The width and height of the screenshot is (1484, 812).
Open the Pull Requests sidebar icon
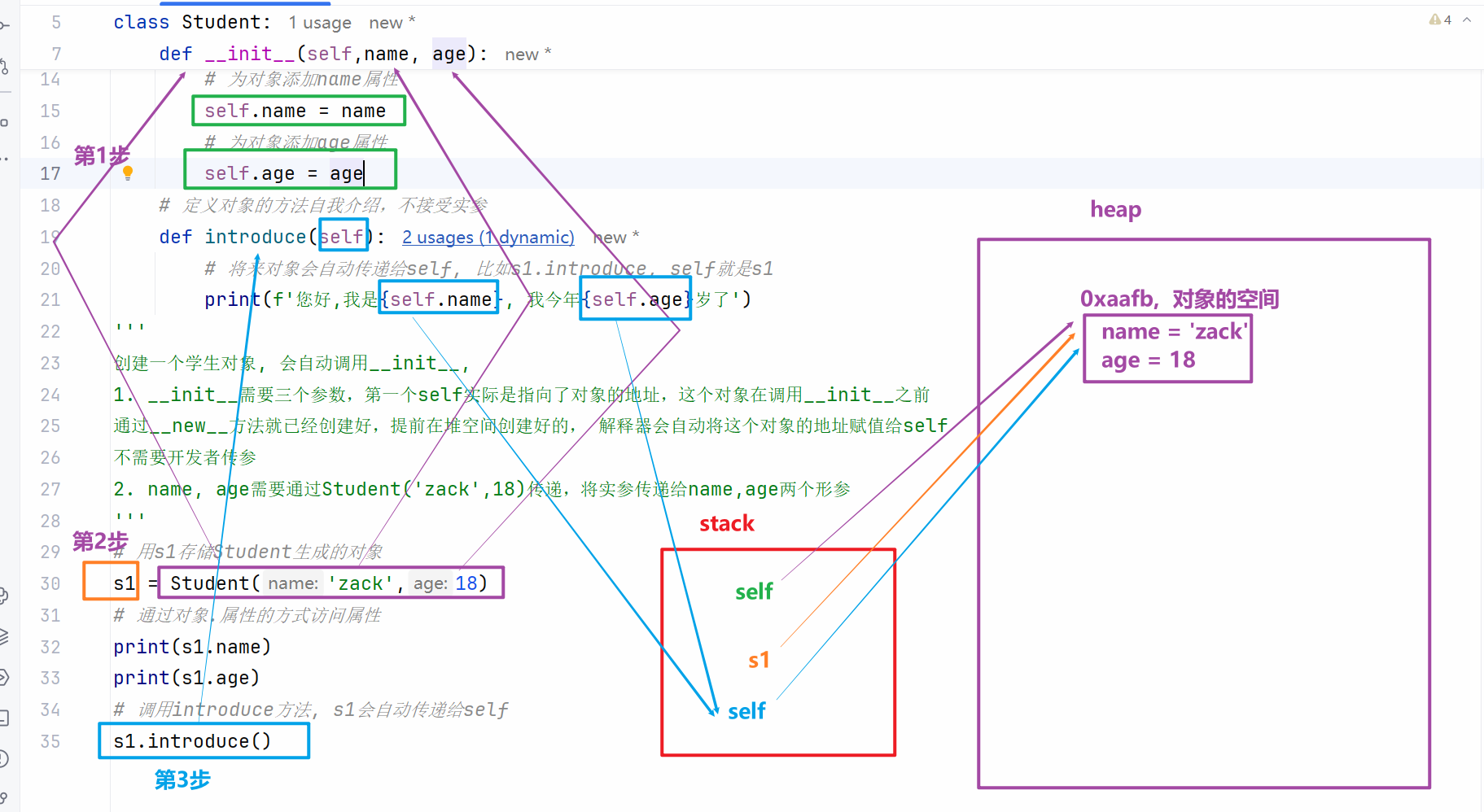pos(3,67)
